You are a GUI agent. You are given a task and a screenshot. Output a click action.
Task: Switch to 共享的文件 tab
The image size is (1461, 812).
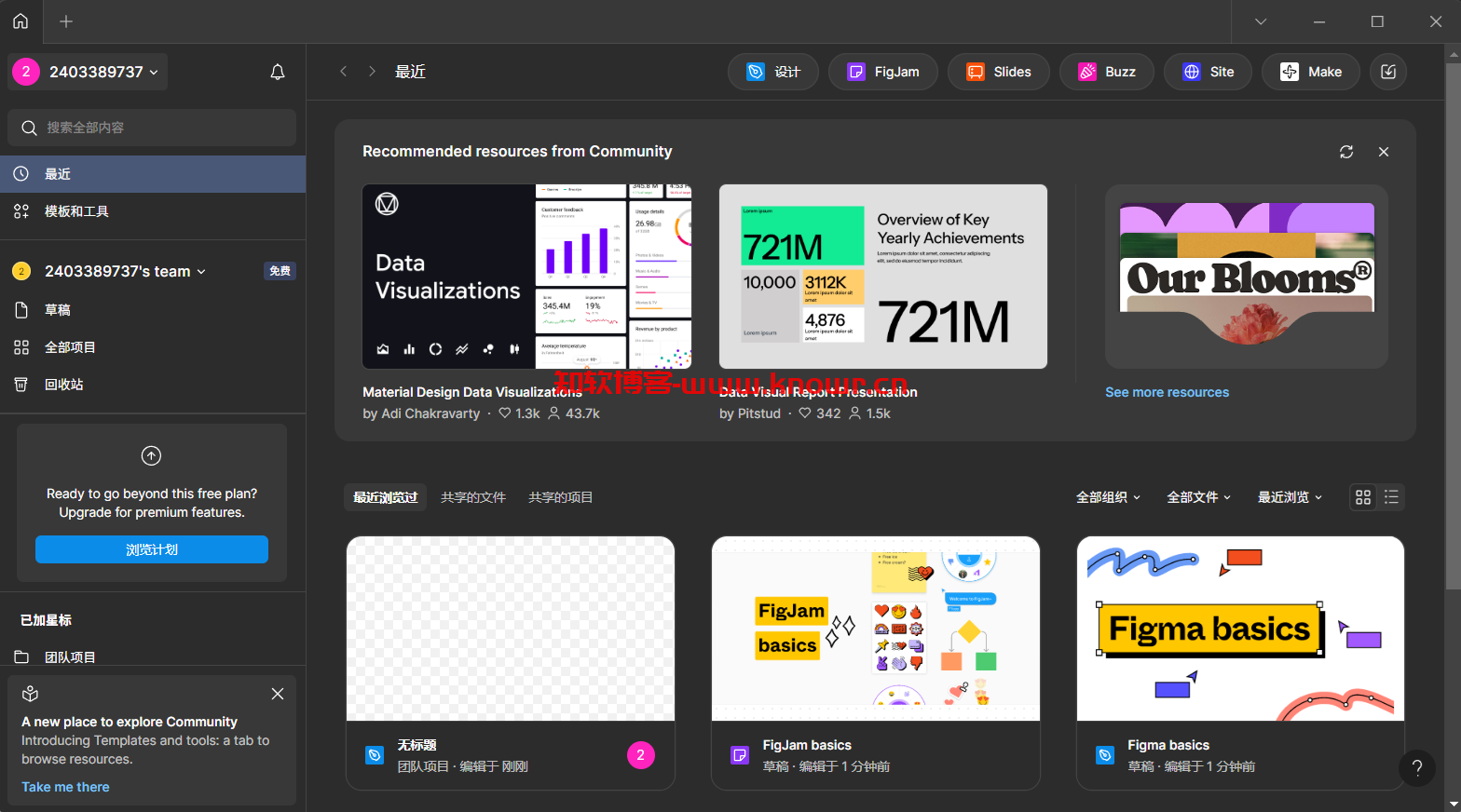tap(473, 497)
